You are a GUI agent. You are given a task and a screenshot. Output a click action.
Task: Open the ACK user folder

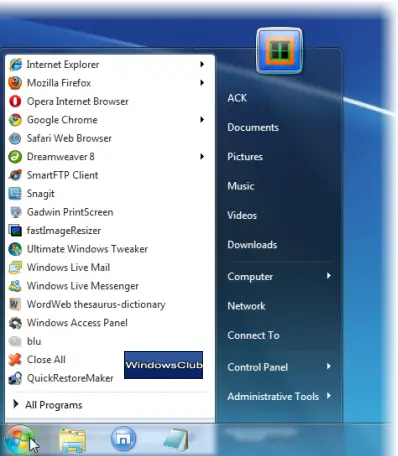point(237,98)
